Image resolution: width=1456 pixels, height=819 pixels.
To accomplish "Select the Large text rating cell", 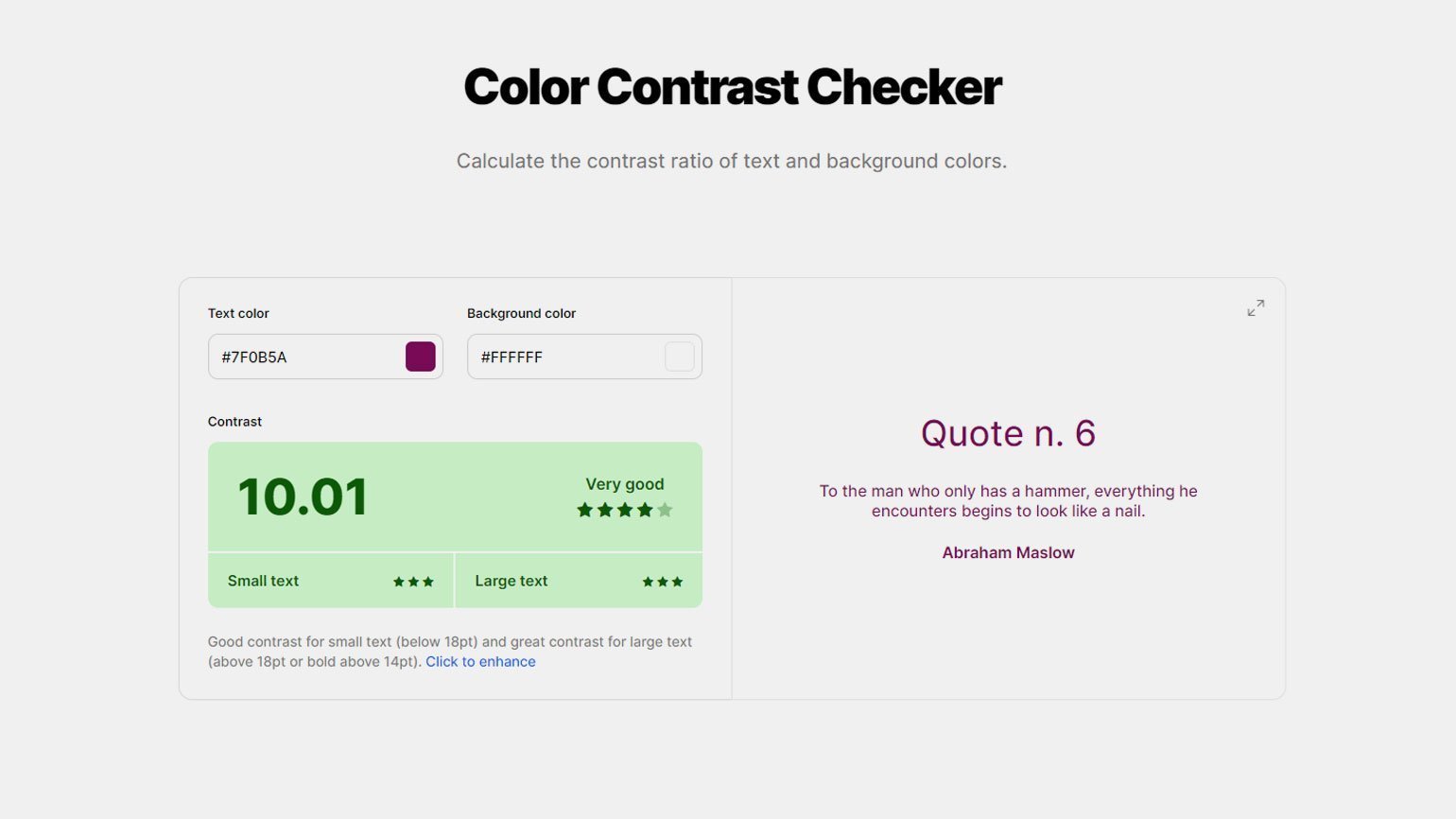I will point(579,581).
